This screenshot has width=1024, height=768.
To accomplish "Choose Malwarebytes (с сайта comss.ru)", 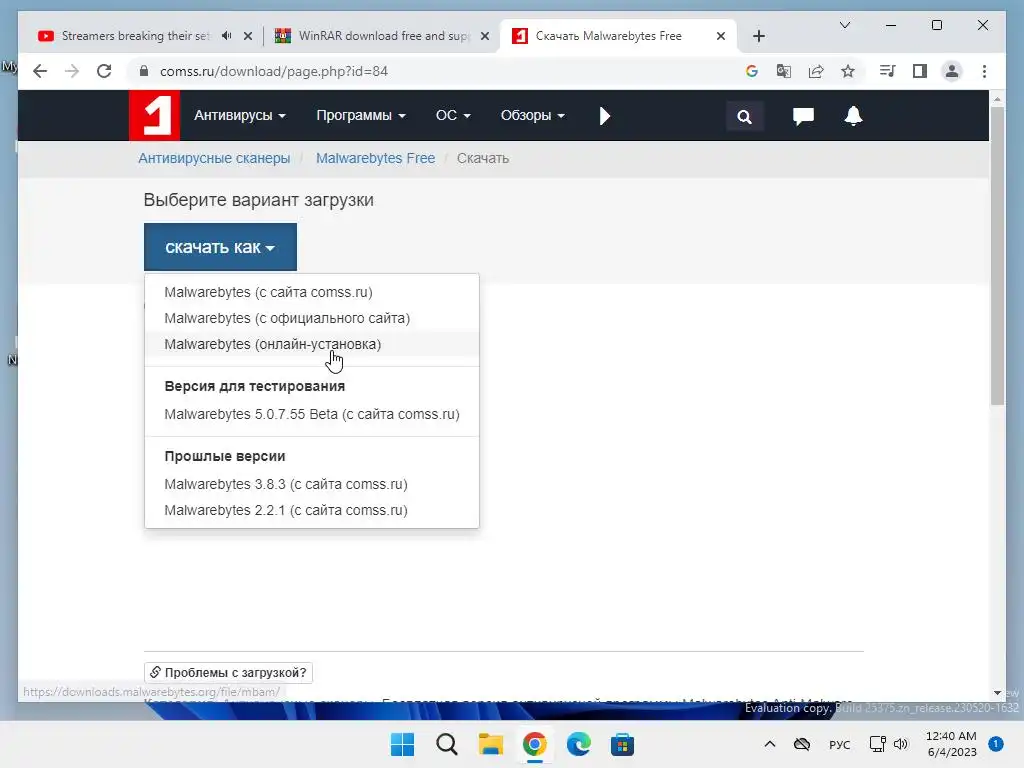I will 312,292.
